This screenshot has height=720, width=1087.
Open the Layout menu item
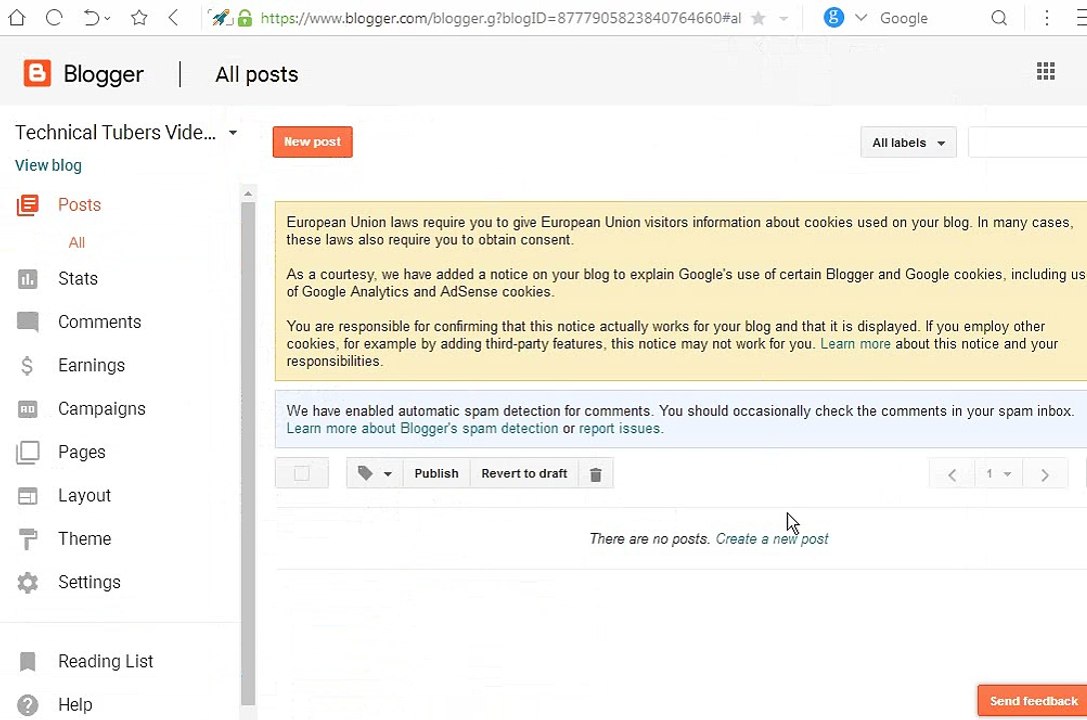click(x=84, y=495)
